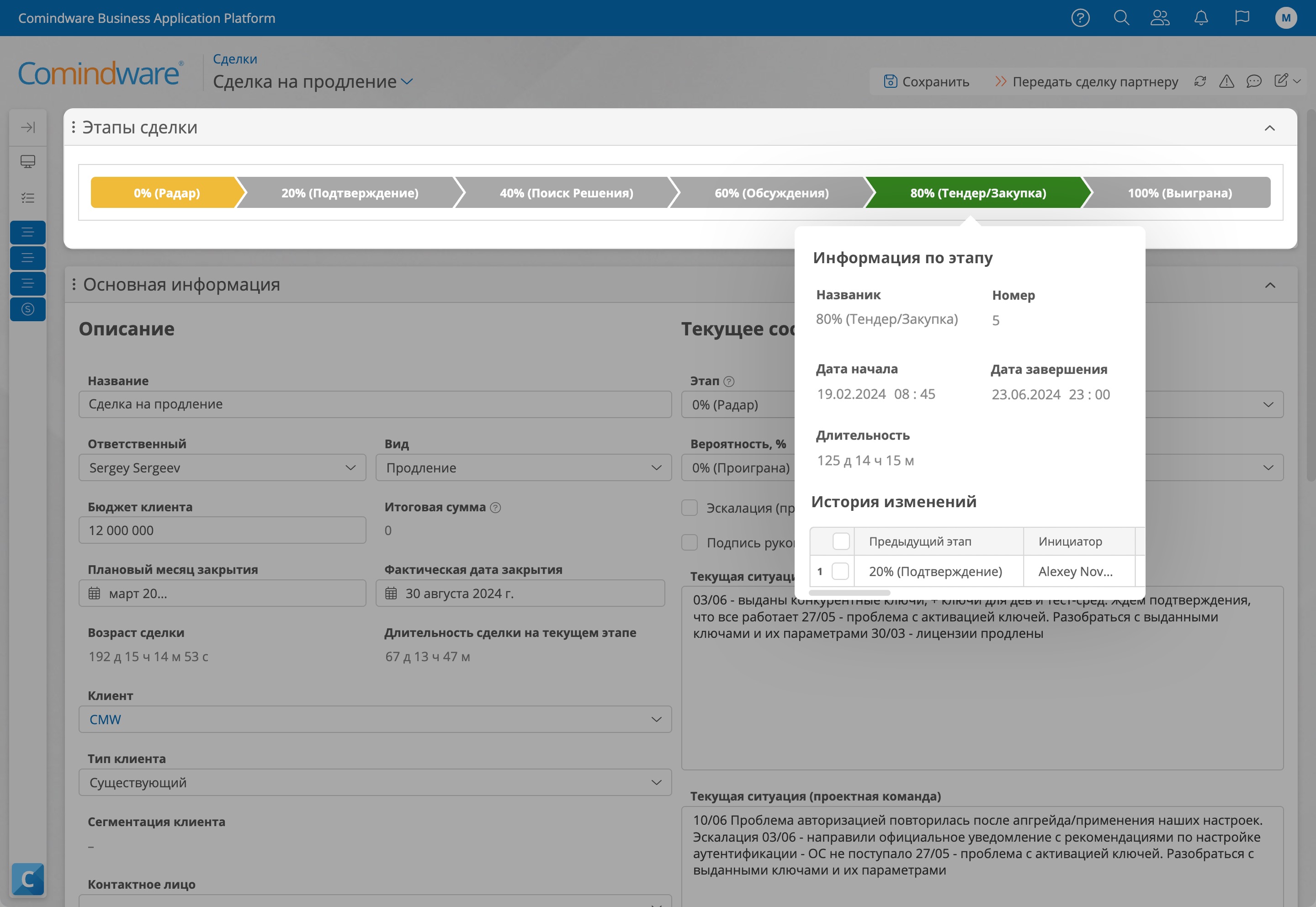Click the refresh icon in toolbar
This screenshot has width=1316, height=907.
(x=1200, y=81)
